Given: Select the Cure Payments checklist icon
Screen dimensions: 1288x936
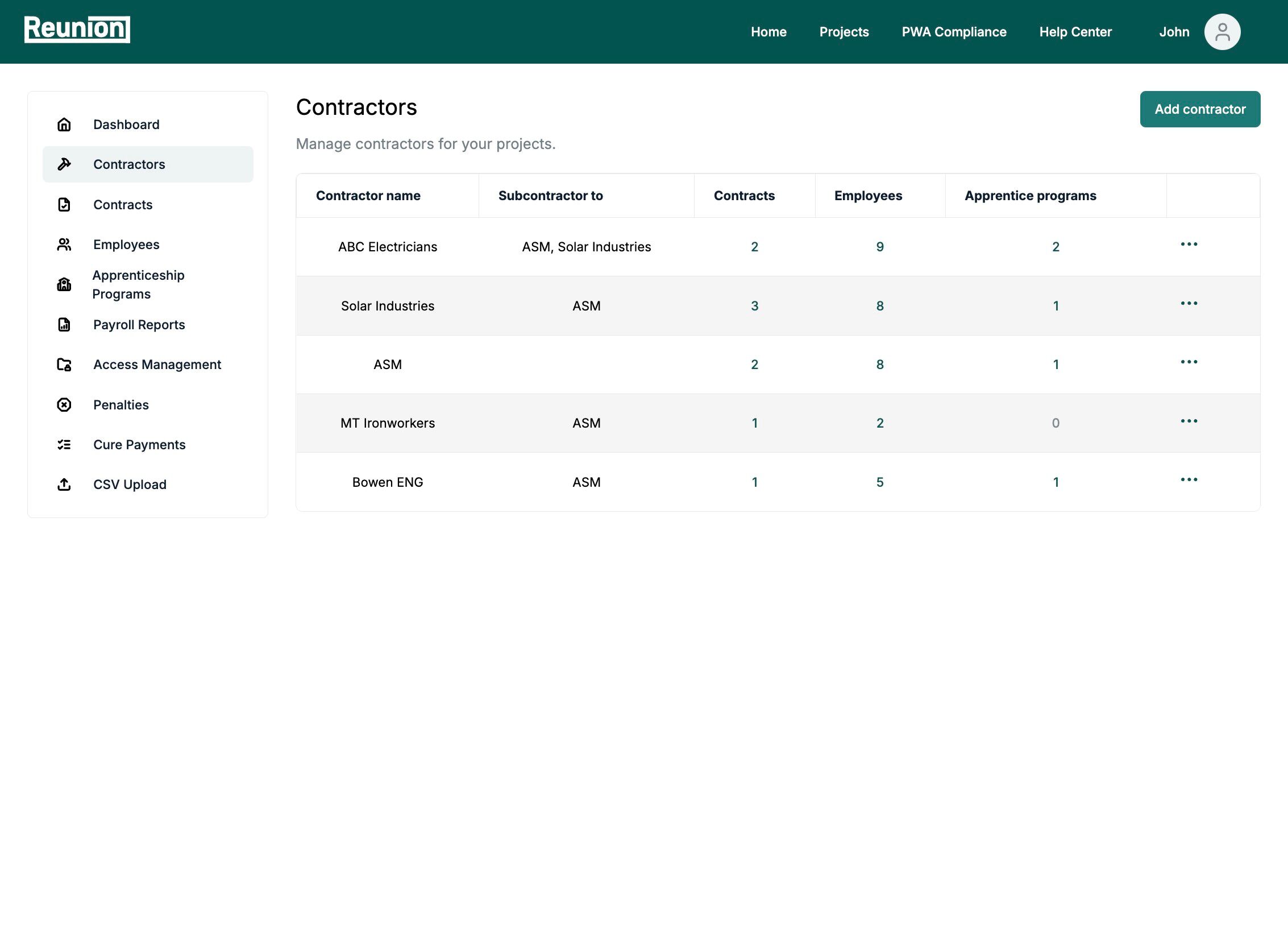Looking at the screenshot, I should pyautogui.click(x=64, y=445).
